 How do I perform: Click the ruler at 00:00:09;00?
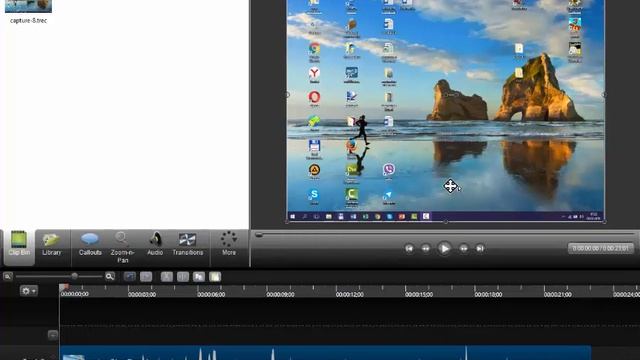click(x=280, y=294)
